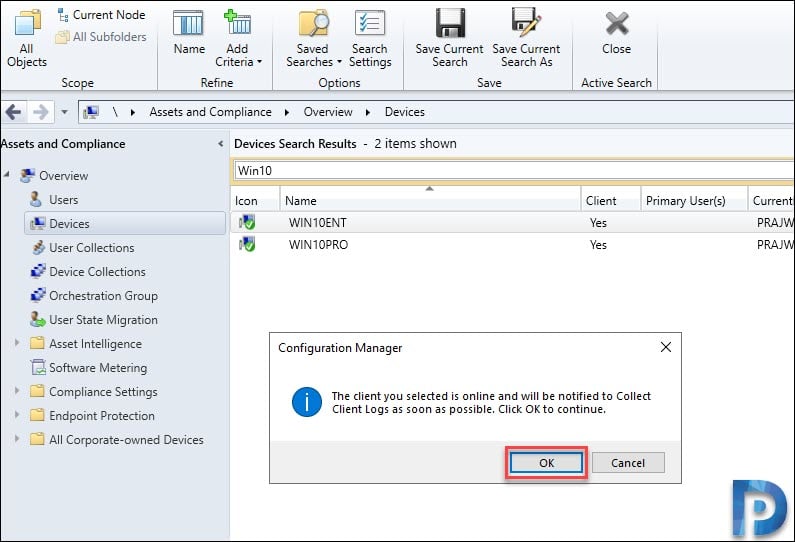
Task: Select Endpoint Protection folder
Action: tap(102, 416)
